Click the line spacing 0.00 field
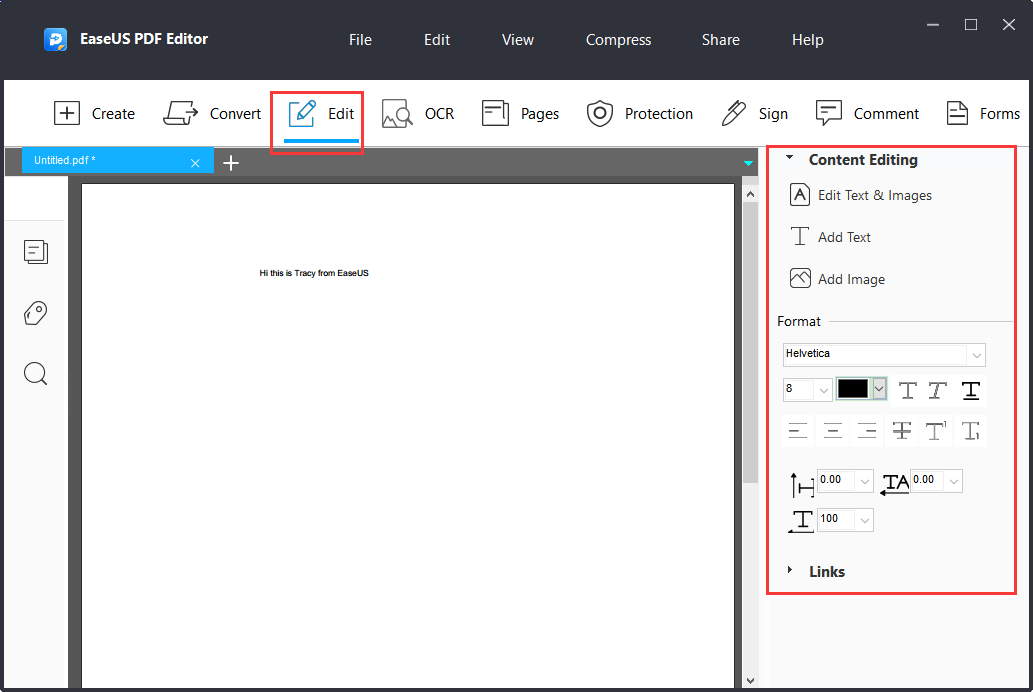 tap(837, 480)
